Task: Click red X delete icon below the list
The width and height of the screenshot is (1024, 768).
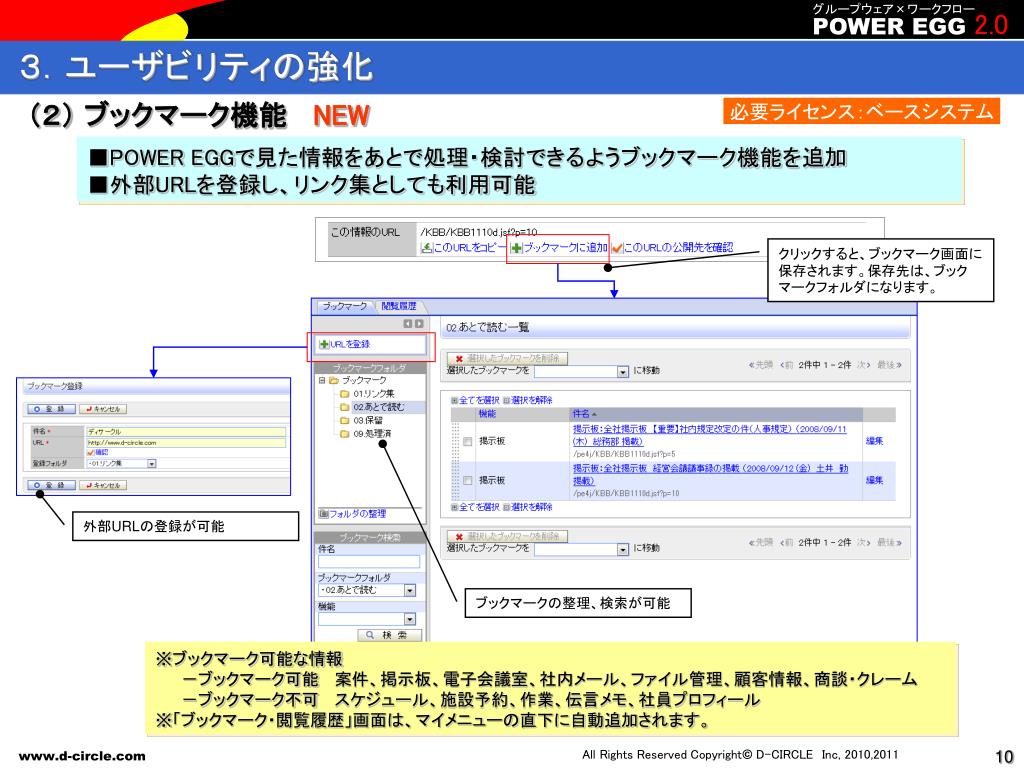Action: tap(458, 536)
